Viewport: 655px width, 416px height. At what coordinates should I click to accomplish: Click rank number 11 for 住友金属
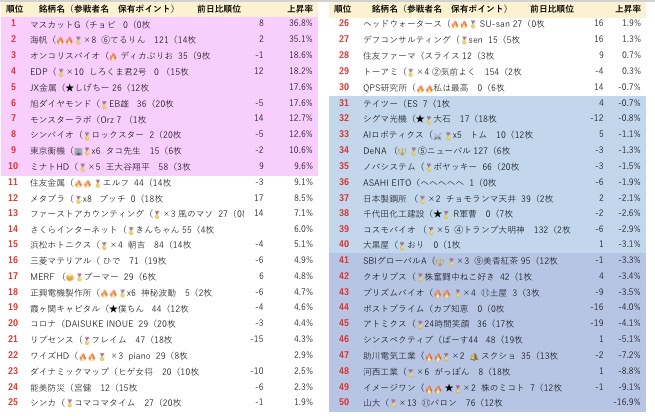coord(13,182)
